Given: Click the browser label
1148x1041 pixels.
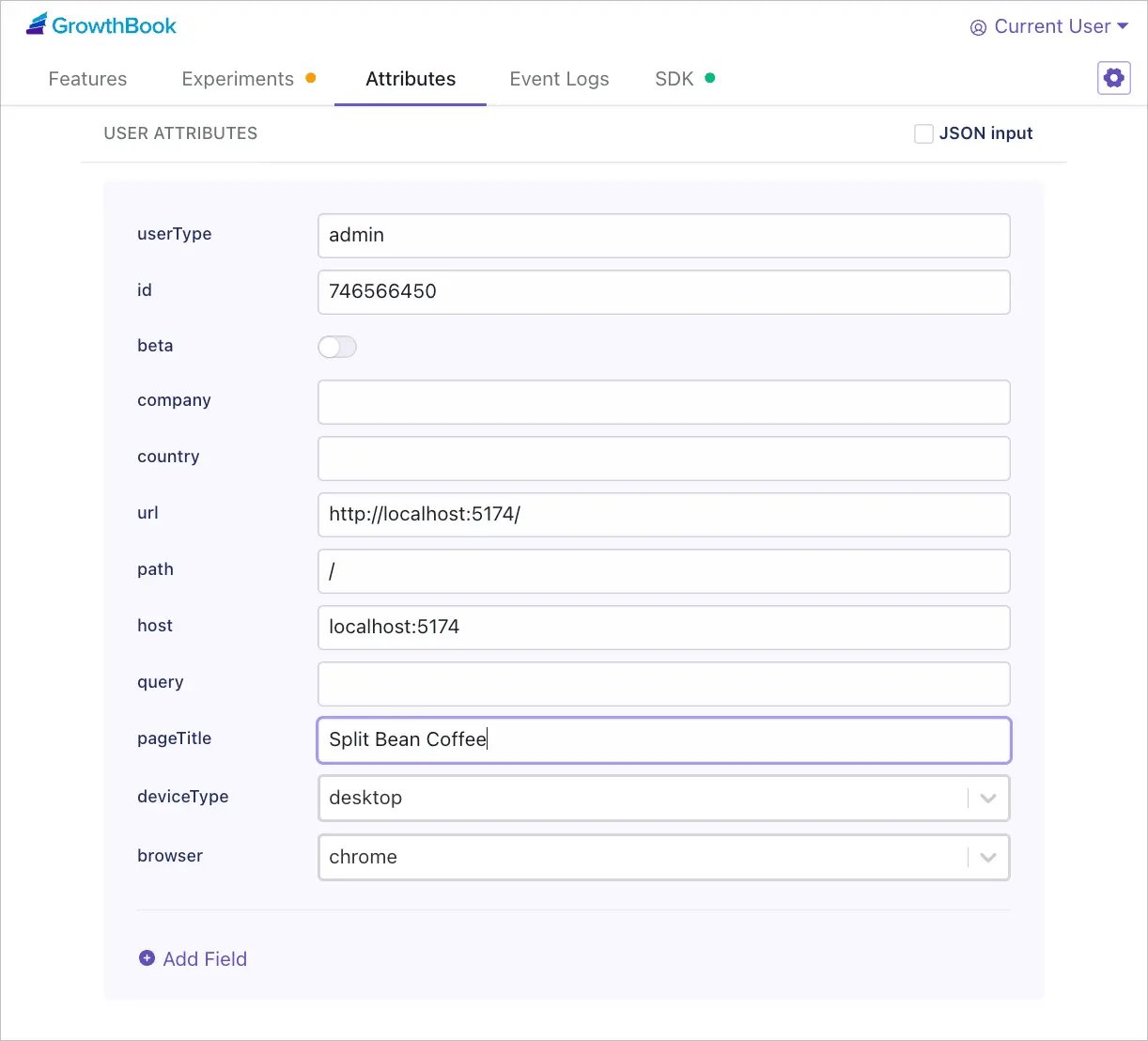Looking at the screenshot, I should pyautogui.click(x=170, y=856).
